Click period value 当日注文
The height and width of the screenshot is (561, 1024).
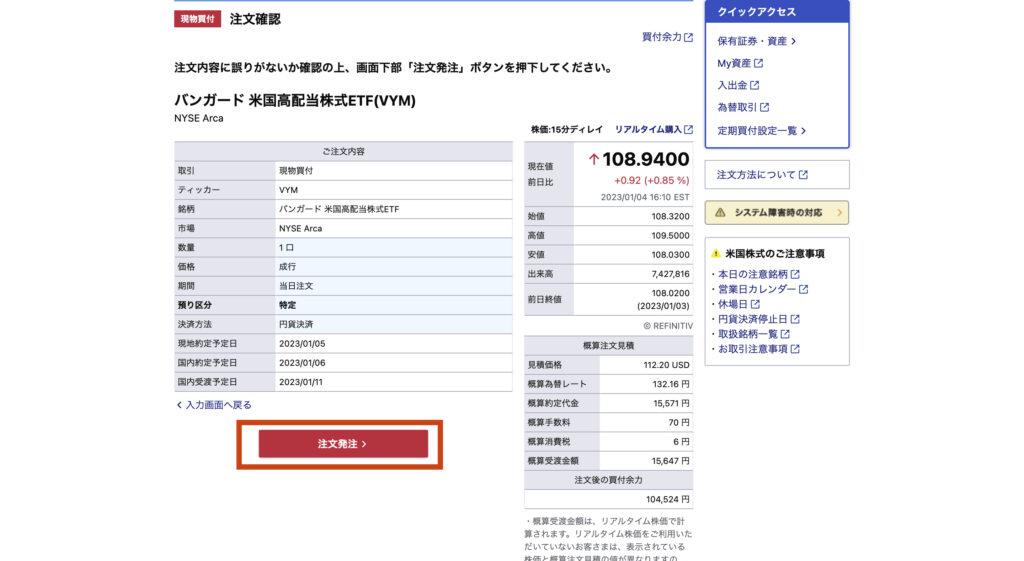tap(296, 286)
